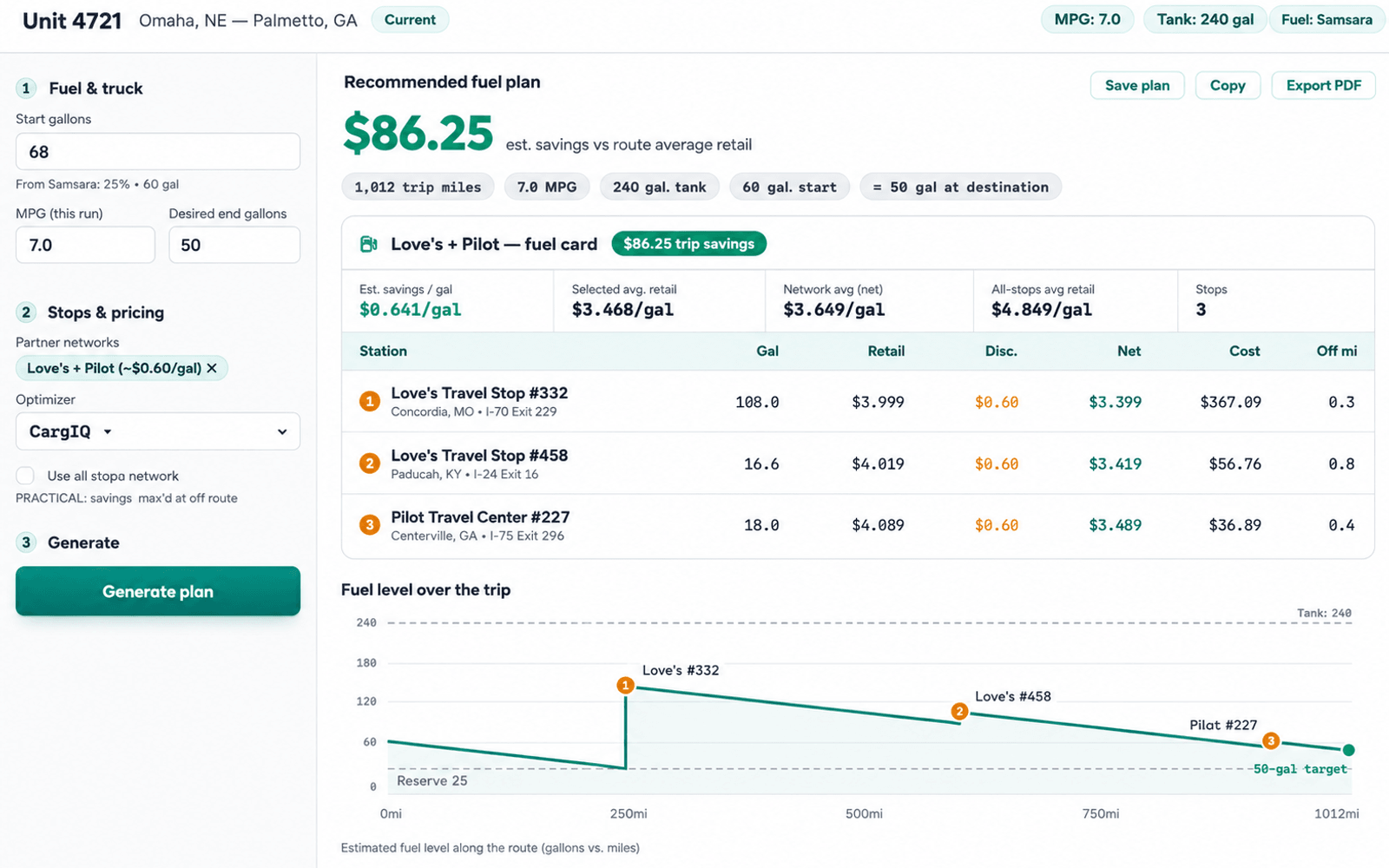Click stop marker 1 for Love's Travel Stop #332
The width and height of the screenshot is (1389, 868).
tap(370, 401)
